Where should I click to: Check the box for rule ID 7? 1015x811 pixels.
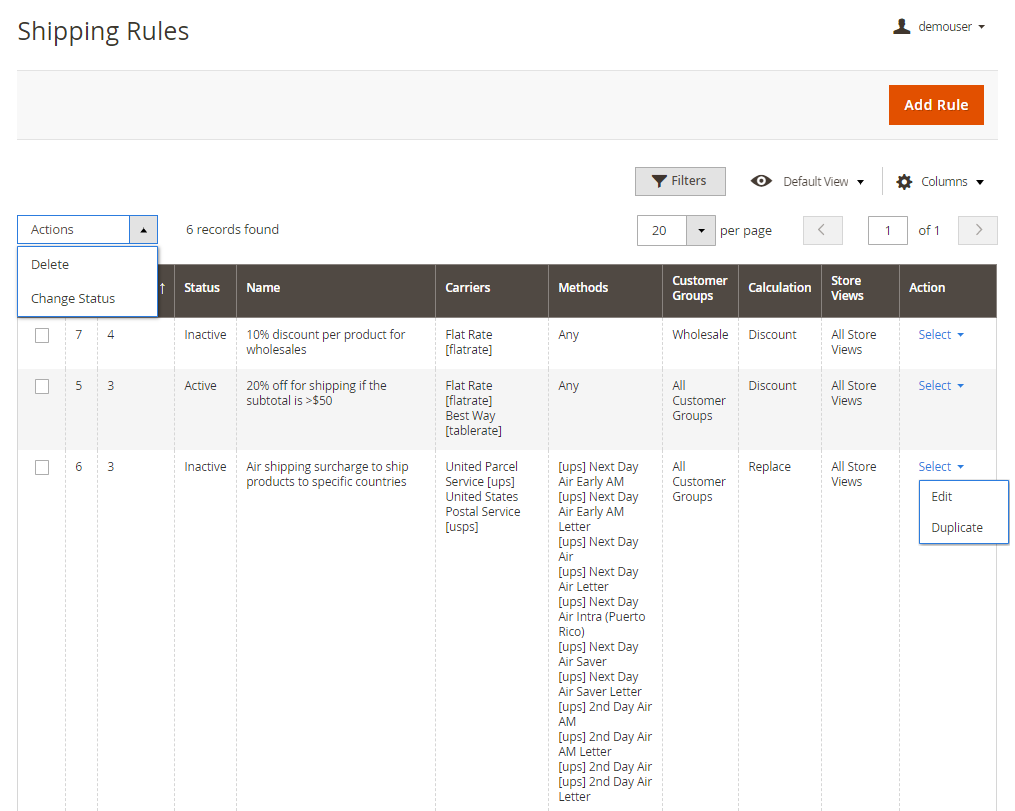(42, 336)
